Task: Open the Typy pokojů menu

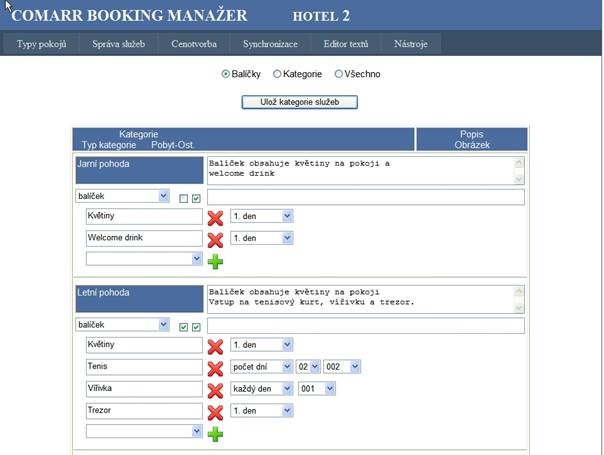Action: point(41,44)
